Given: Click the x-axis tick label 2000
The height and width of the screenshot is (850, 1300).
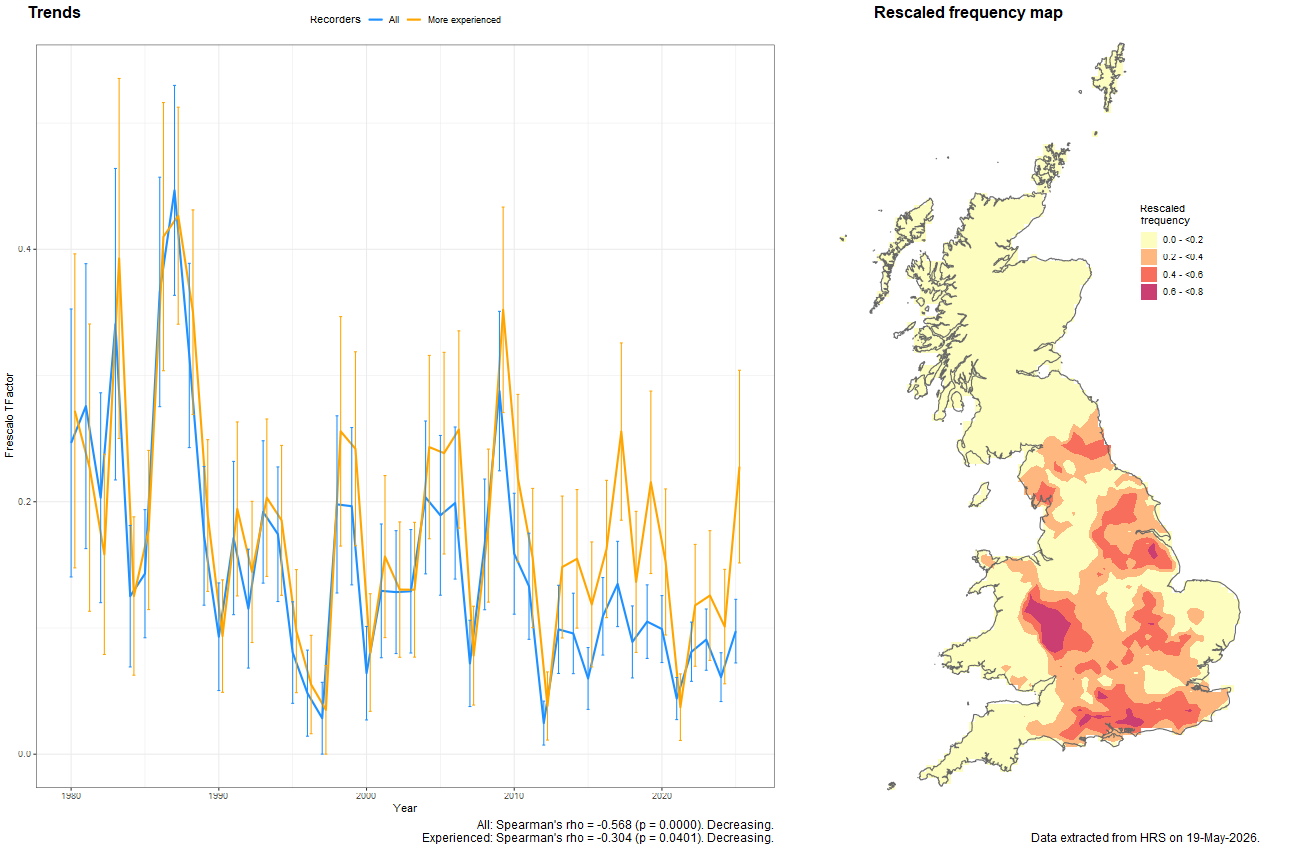Looking at the screenshot, I should pyautogui.click(x=366, y=796).
